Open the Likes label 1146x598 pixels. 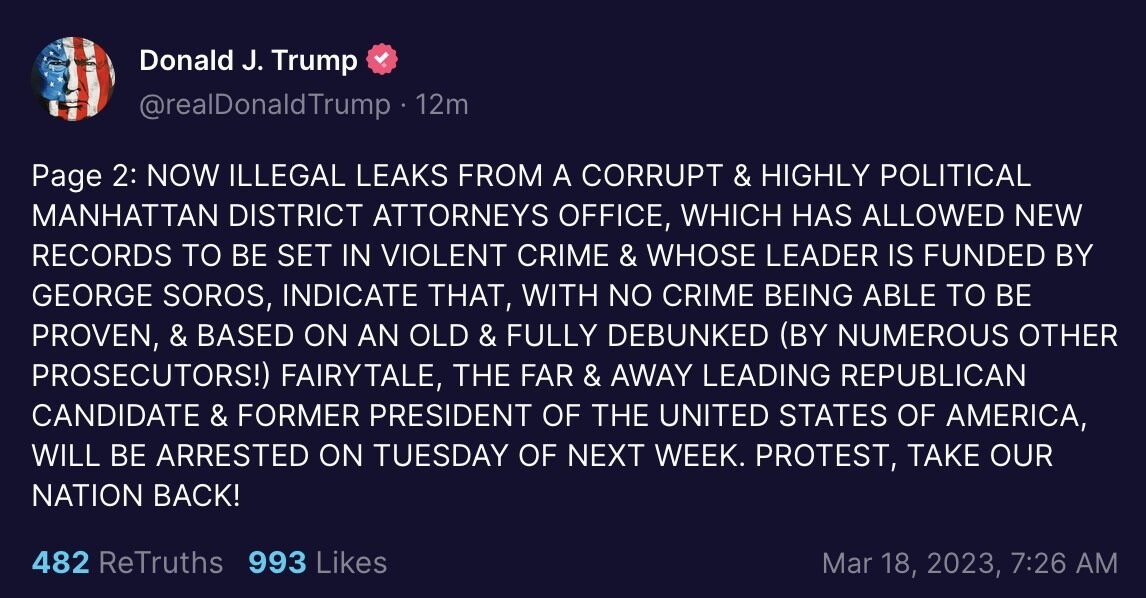point(351,562)
